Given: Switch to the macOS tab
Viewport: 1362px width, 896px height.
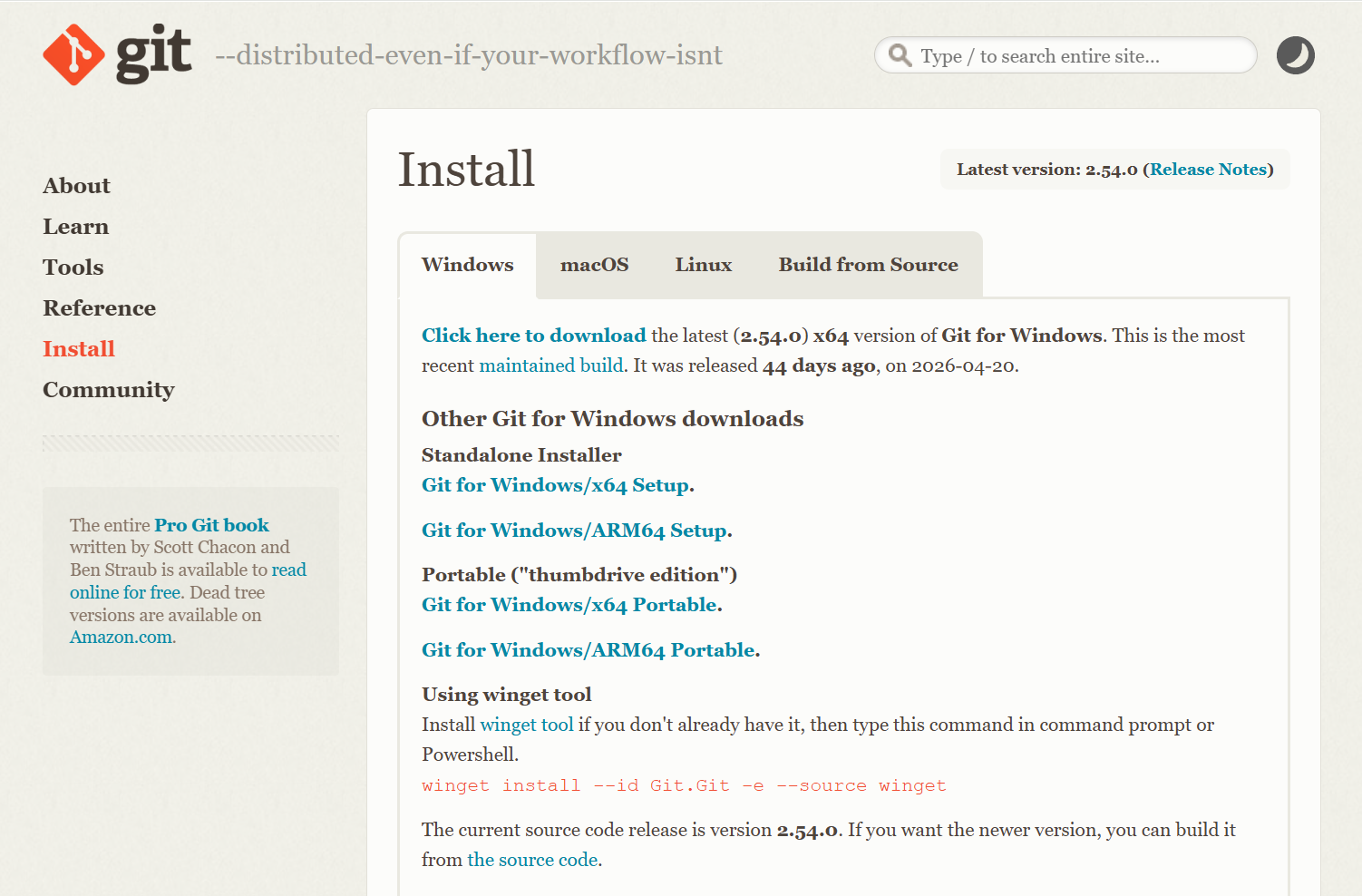Looking at the screenshot, I should click(595, 265).
